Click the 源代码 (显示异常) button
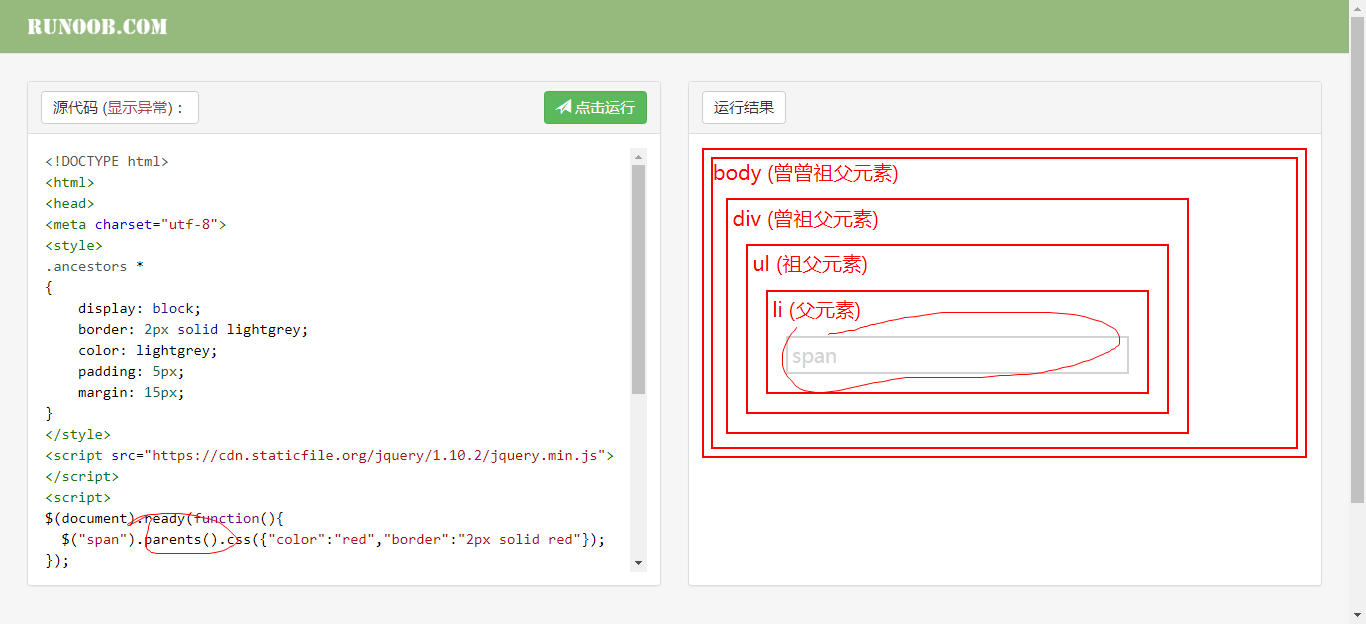The image size is (1366, 624). click(x=120, y=108)
